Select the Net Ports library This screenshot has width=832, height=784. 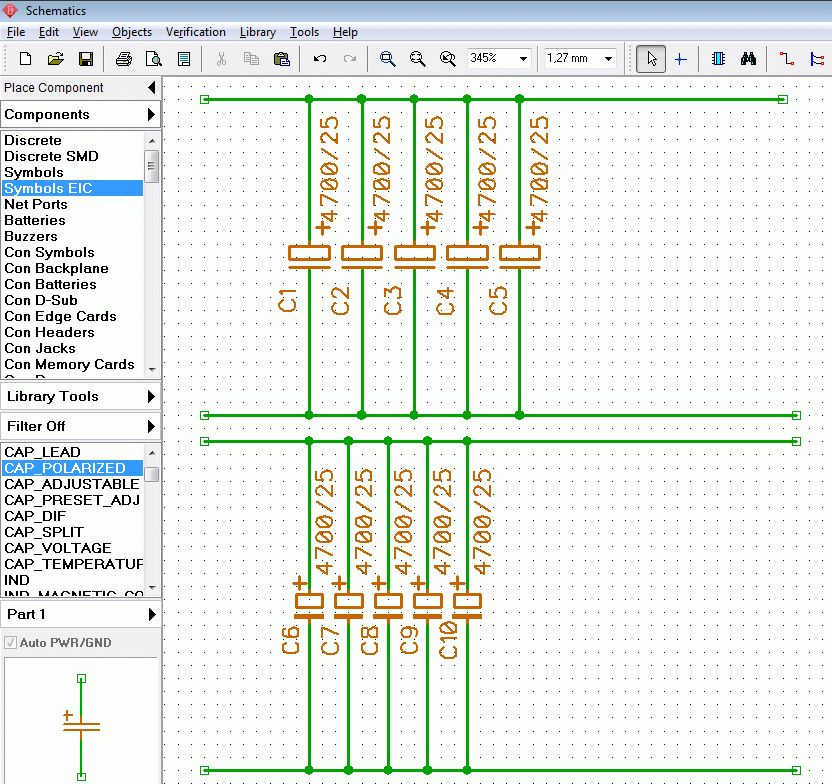pyautogui.click(x=36, y=204)
